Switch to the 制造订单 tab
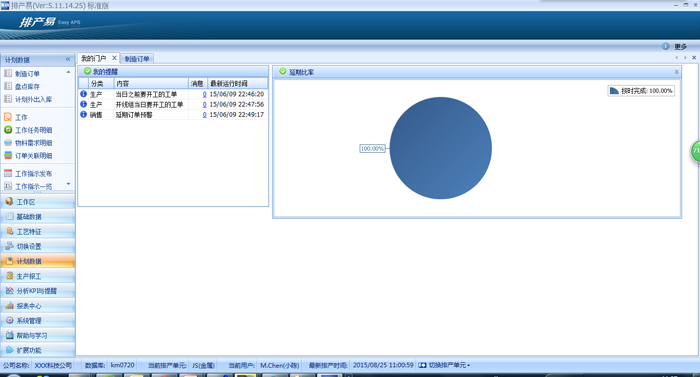This screenshot has height=377, width=700. point(137,59)
